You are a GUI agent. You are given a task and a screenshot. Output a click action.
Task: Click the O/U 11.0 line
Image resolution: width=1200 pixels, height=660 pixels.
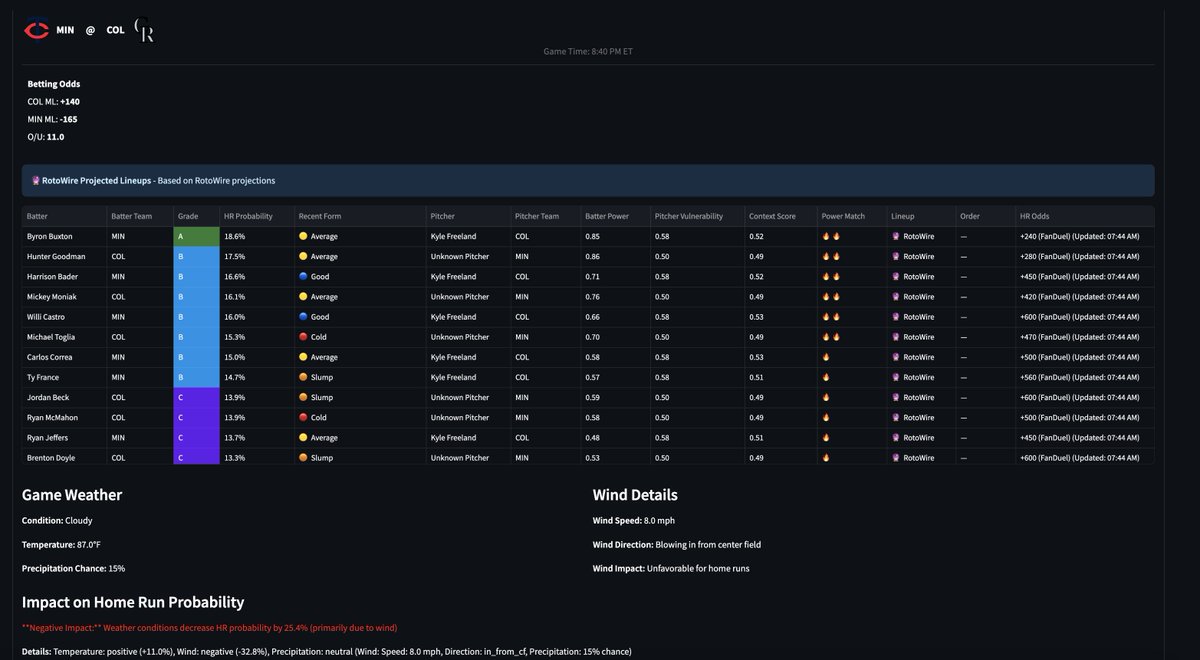coord(45,137)
